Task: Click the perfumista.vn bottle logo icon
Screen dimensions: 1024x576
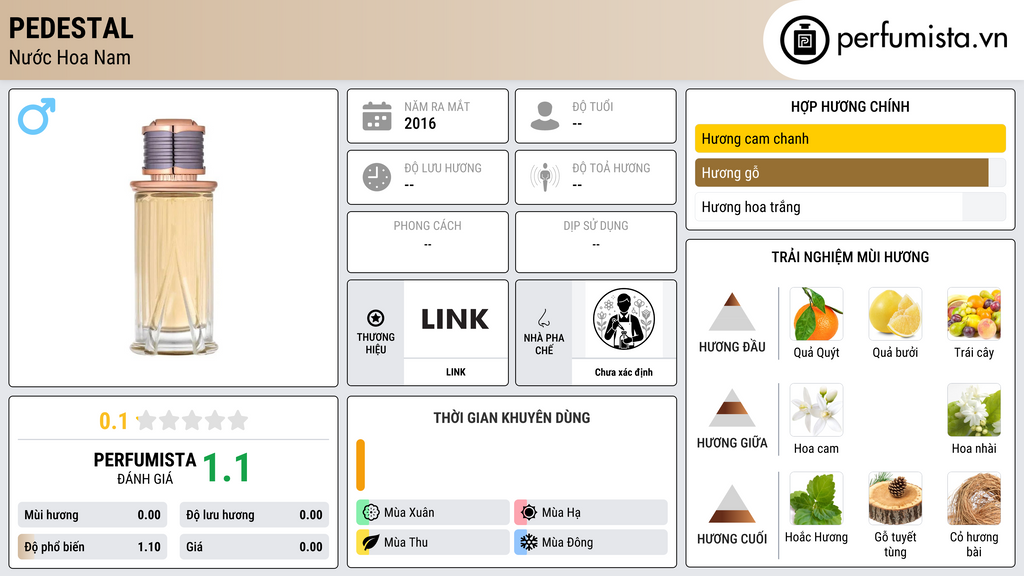Action: pyautogui.click(x=804, y=40)
